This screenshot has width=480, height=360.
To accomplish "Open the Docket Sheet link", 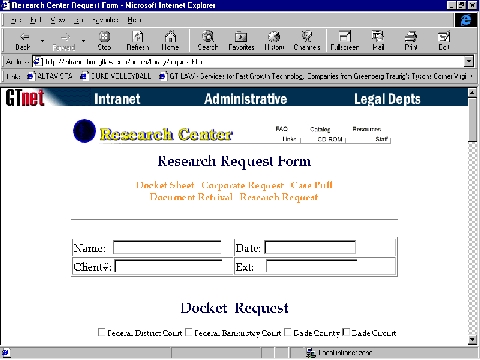I will point(165,185).
